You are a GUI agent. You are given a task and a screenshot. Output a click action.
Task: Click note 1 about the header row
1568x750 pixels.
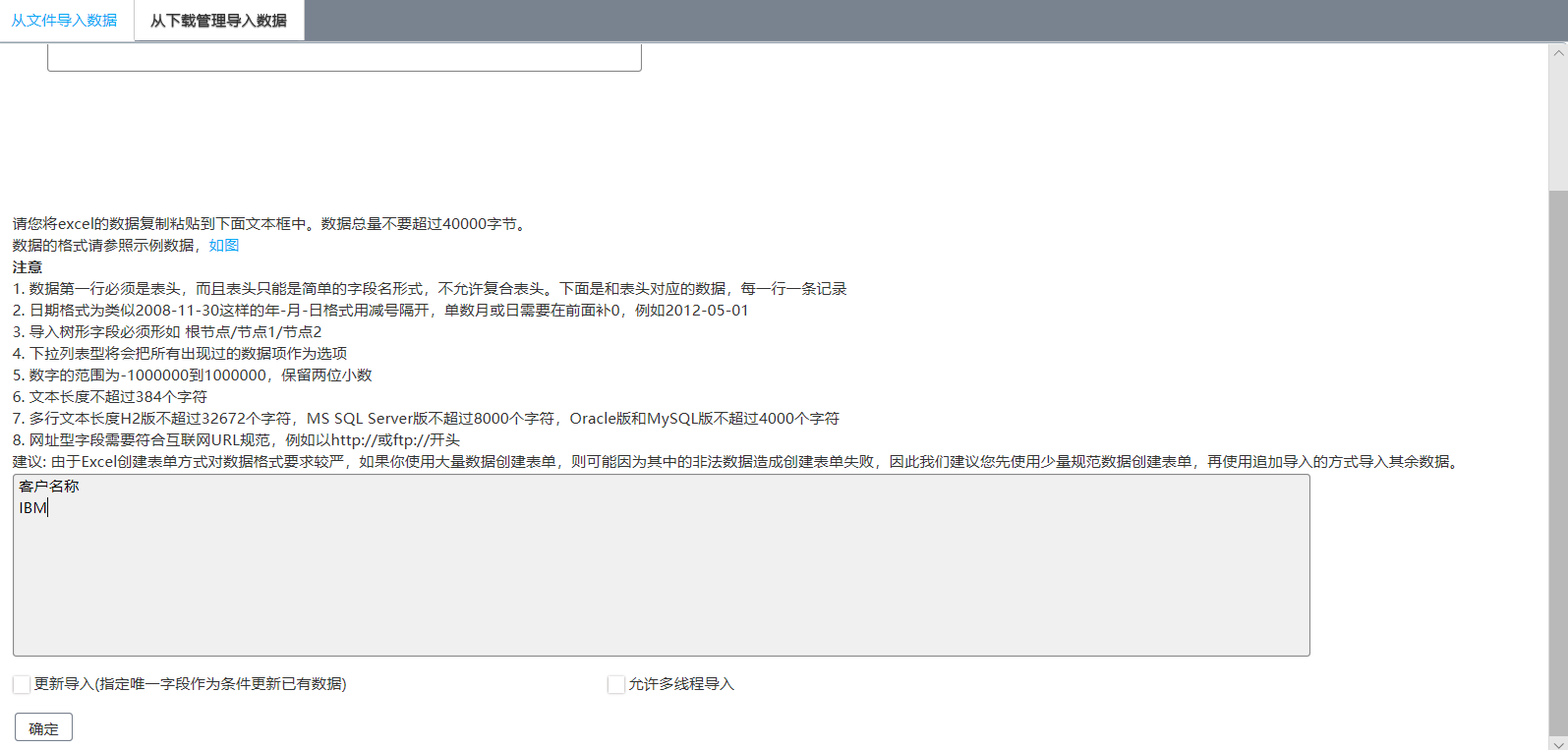(430, 289)
